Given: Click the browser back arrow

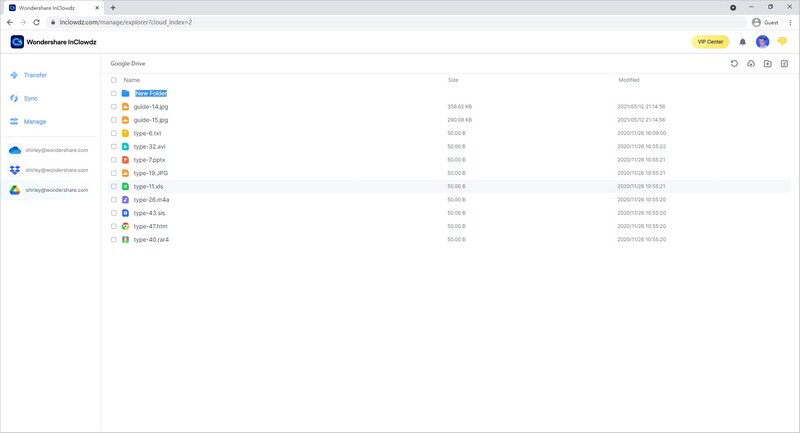Looking at the screenshot, I should tap(10, 22).
